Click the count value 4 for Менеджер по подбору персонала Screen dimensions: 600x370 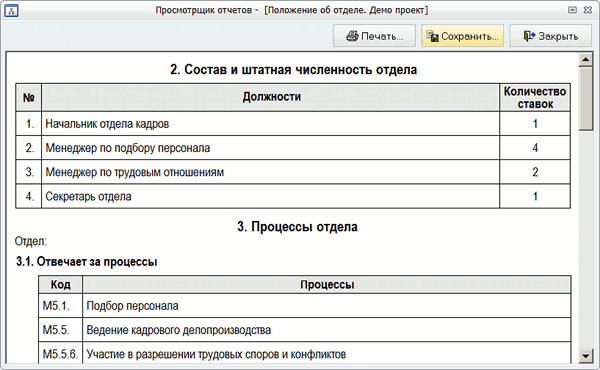(x=535, y=148)
